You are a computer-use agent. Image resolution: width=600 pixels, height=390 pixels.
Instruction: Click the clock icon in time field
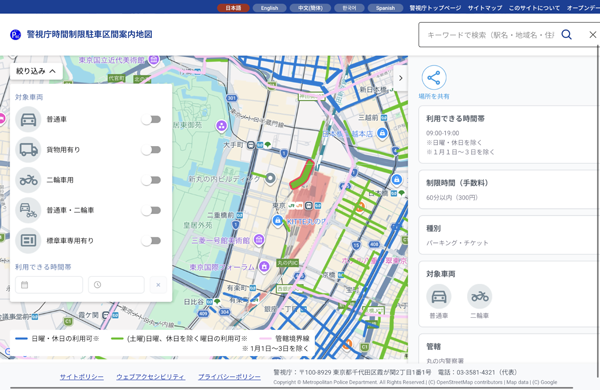tap(98, 285)
